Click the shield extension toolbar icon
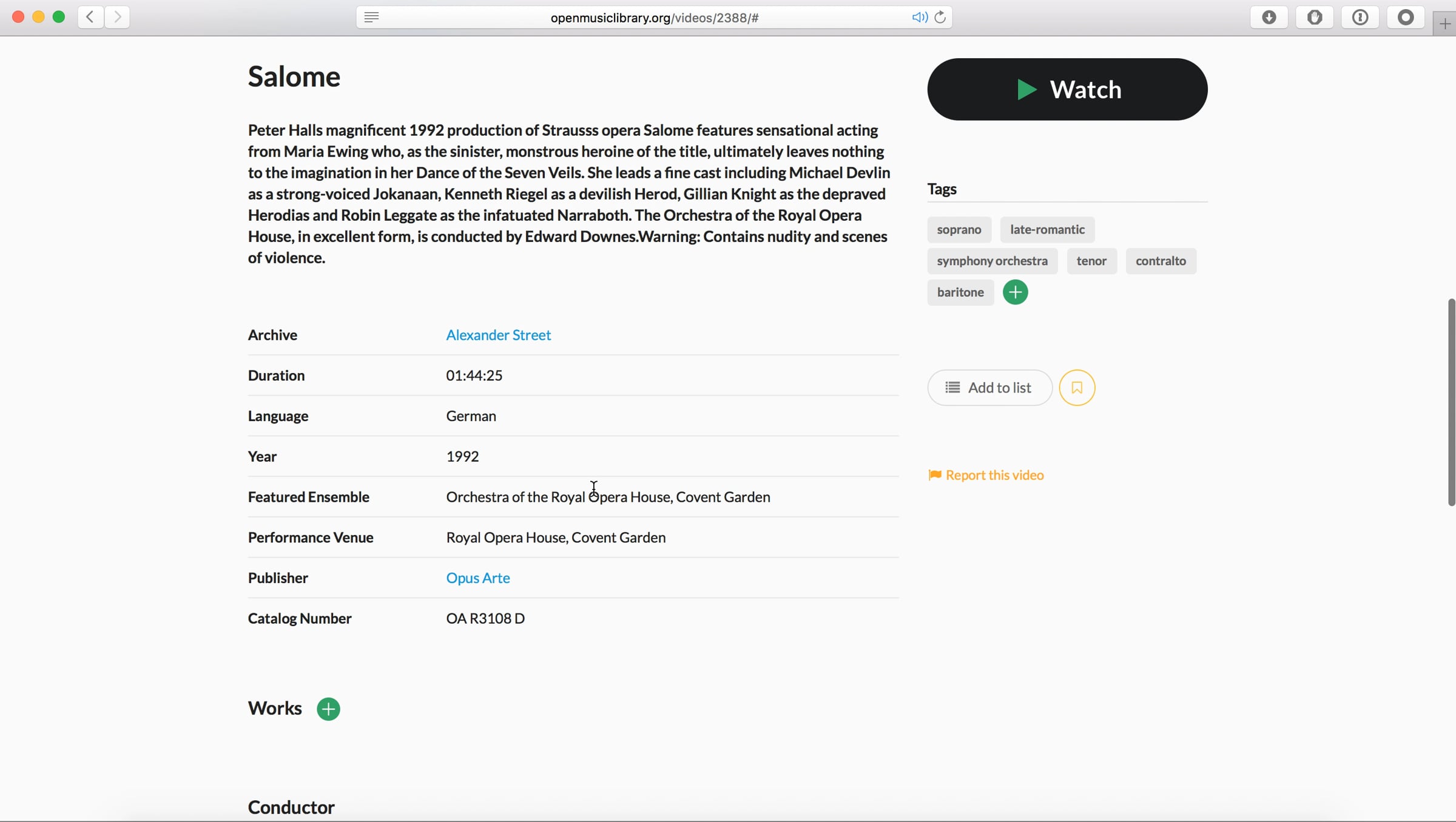 click(1314, 18)
